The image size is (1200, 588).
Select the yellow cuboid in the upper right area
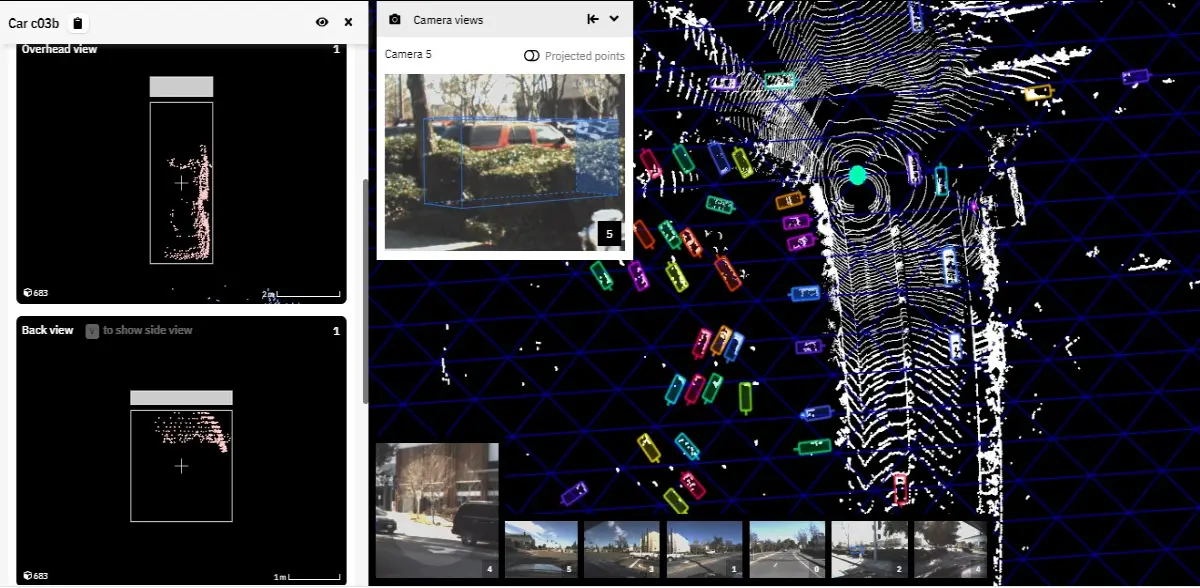coord(1039,93)
